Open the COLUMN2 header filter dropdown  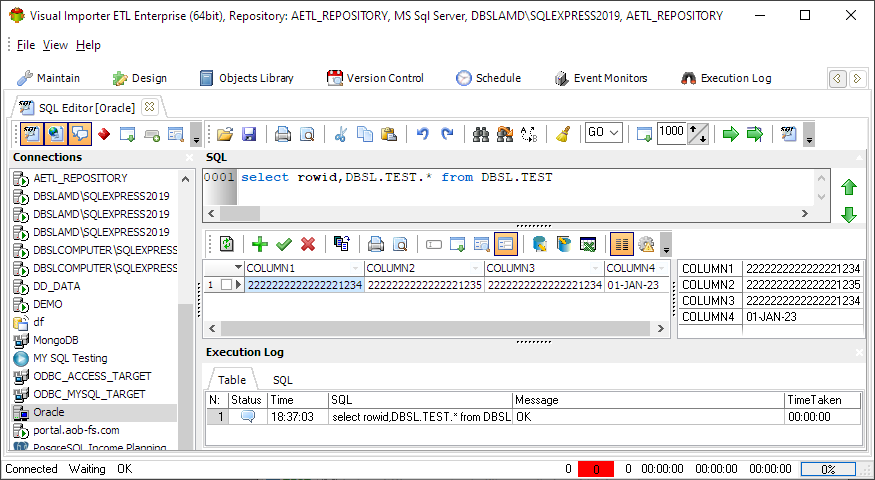(476, 268)
